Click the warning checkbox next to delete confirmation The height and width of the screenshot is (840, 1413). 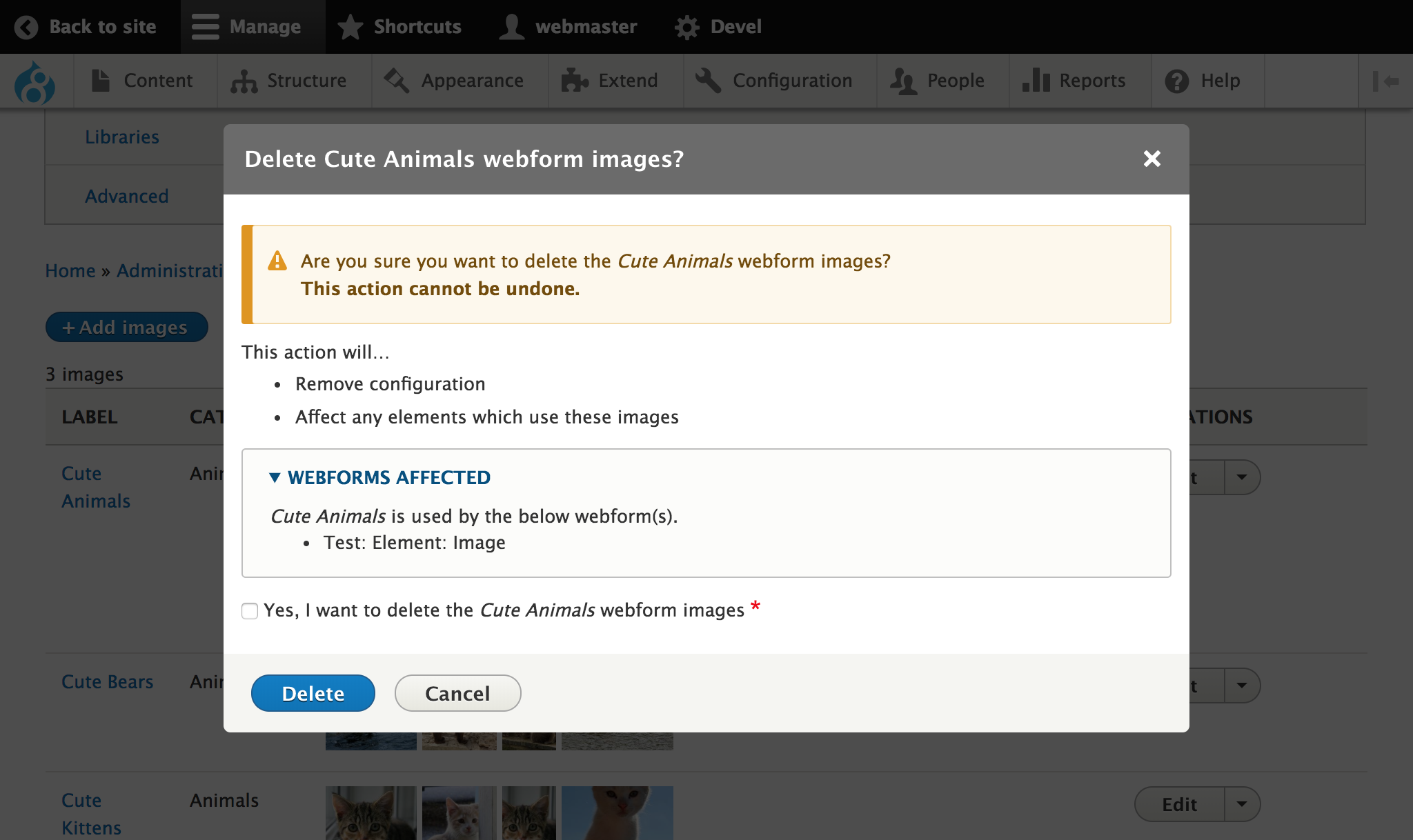click(x=250, y=611)
